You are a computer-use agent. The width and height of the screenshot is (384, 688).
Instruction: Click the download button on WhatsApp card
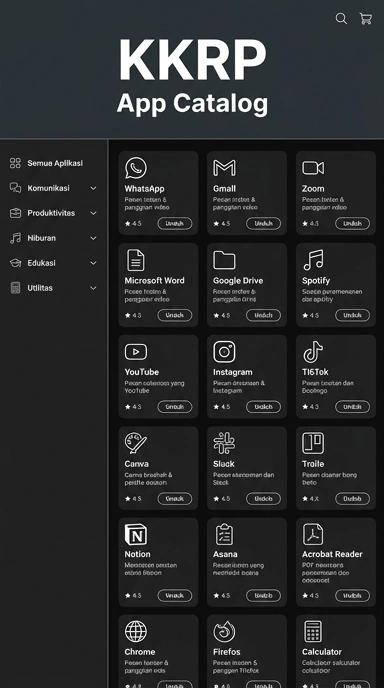175,223
